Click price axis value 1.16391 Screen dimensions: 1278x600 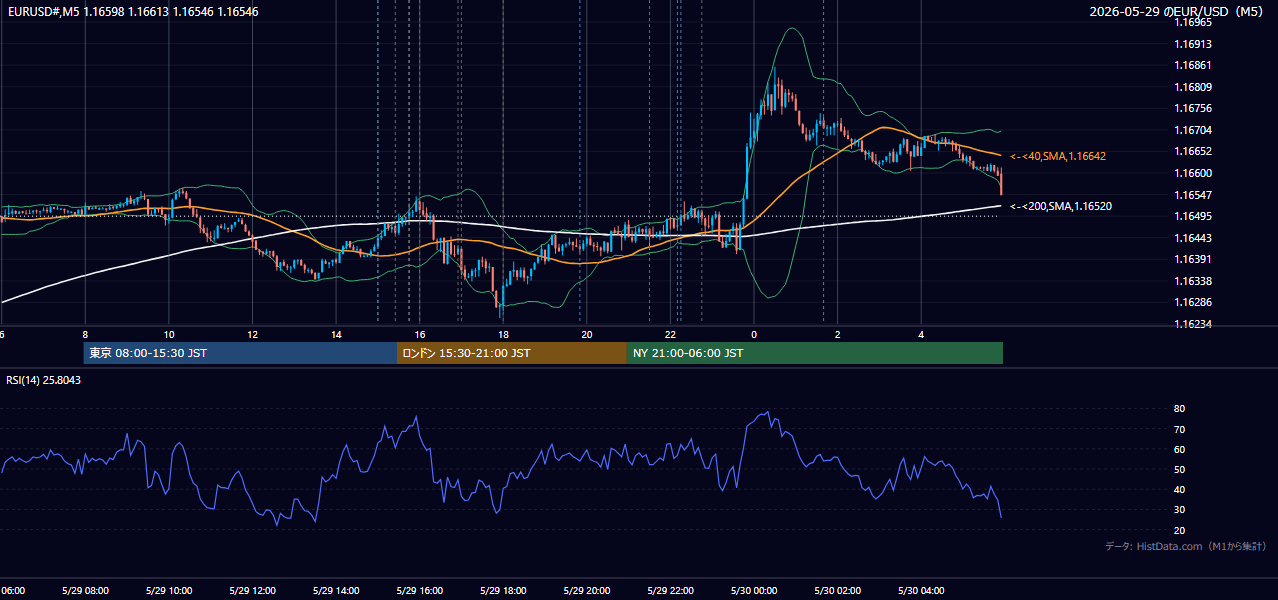pyautogui.click(x=1194, y=259)
